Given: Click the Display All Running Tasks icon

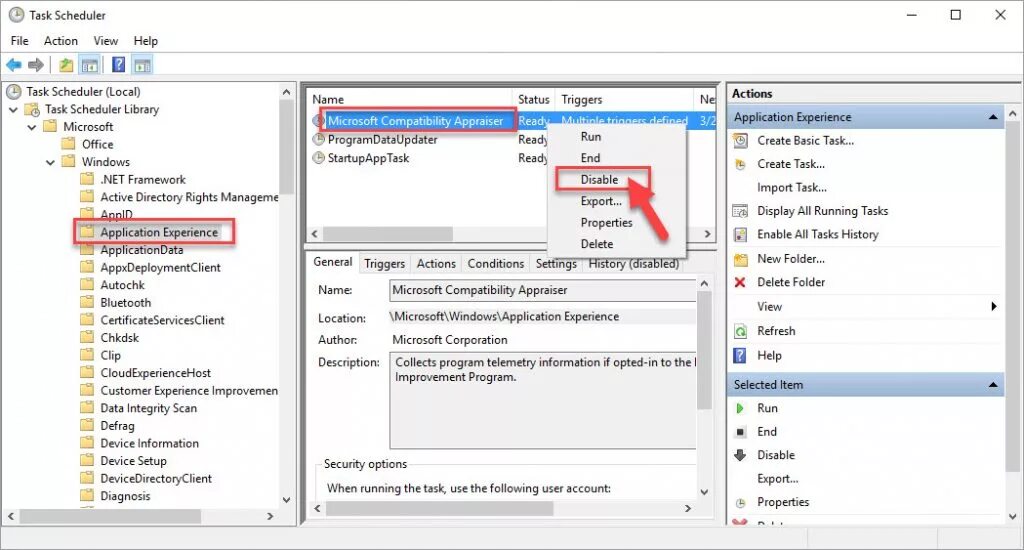Looking at the screenshot, I should [x=740, y=211].
